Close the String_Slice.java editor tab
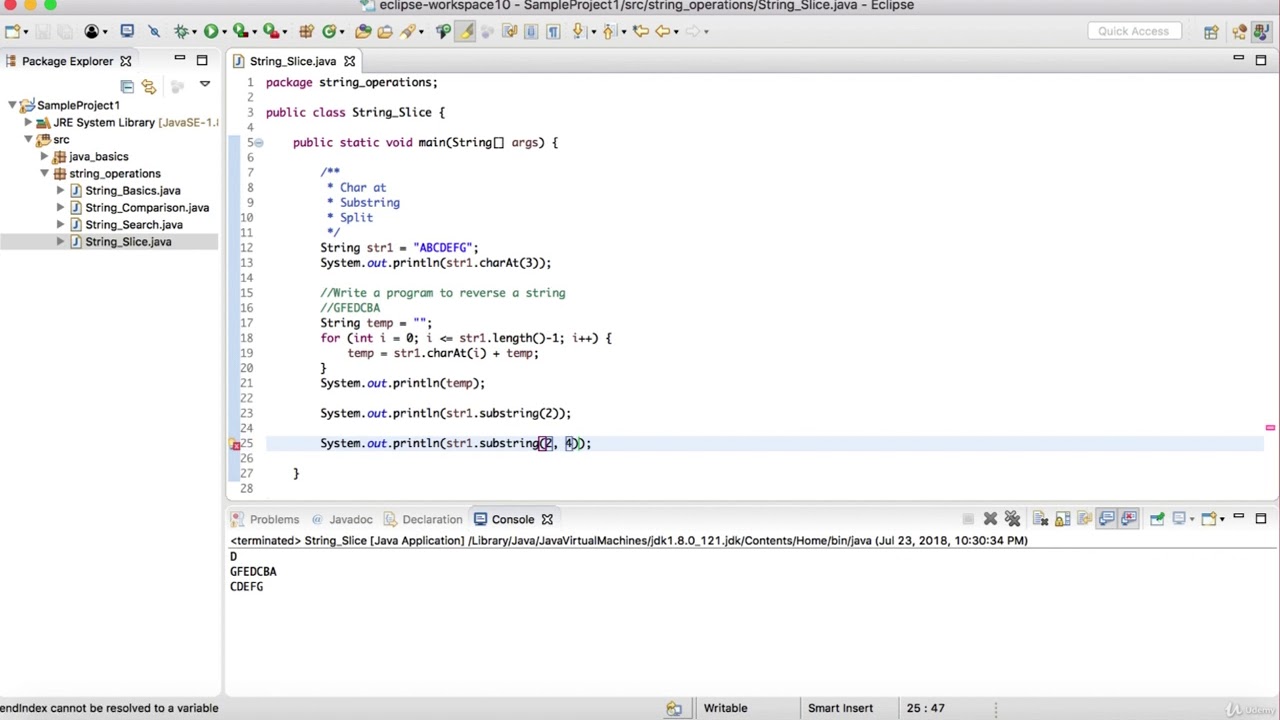 coord(349,61)
